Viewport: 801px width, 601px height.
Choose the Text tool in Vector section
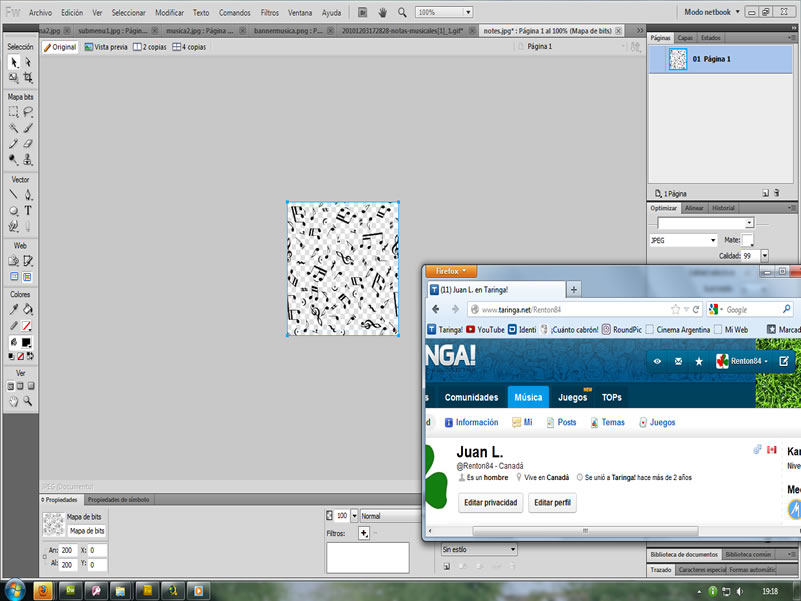coord(28,210)
